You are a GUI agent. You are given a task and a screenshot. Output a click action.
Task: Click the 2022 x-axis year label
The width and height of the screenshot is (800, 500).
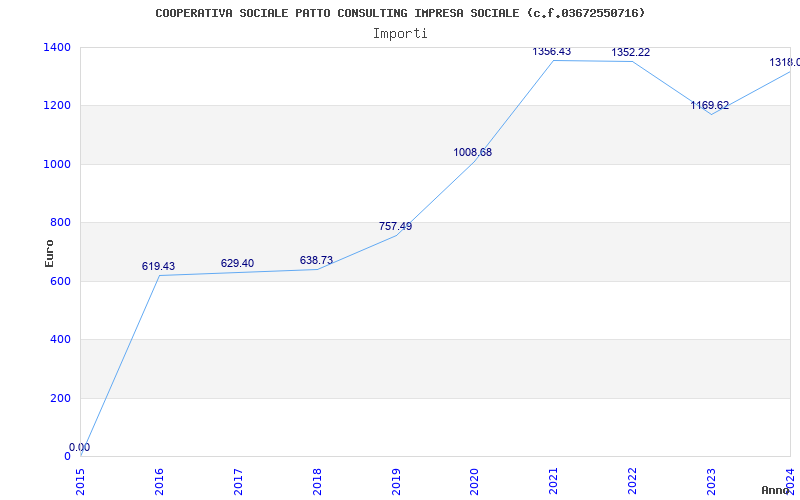point(633,481)
